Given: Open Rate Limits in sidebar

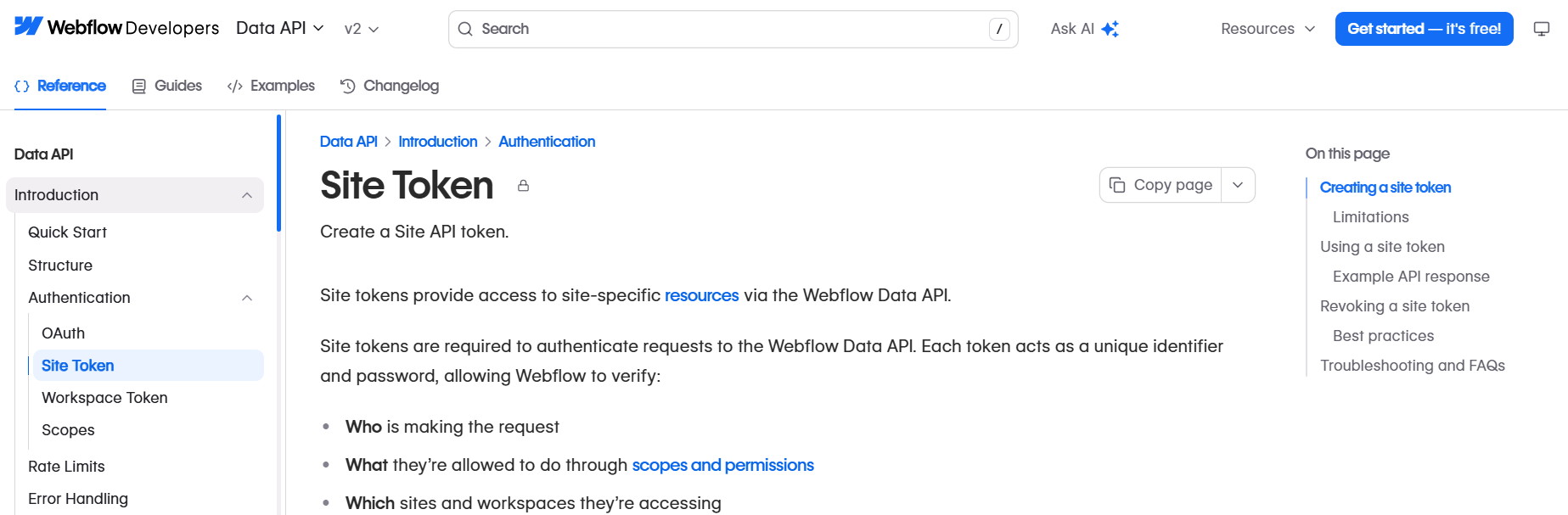Looking at the screenshot, I should point(66,467).
